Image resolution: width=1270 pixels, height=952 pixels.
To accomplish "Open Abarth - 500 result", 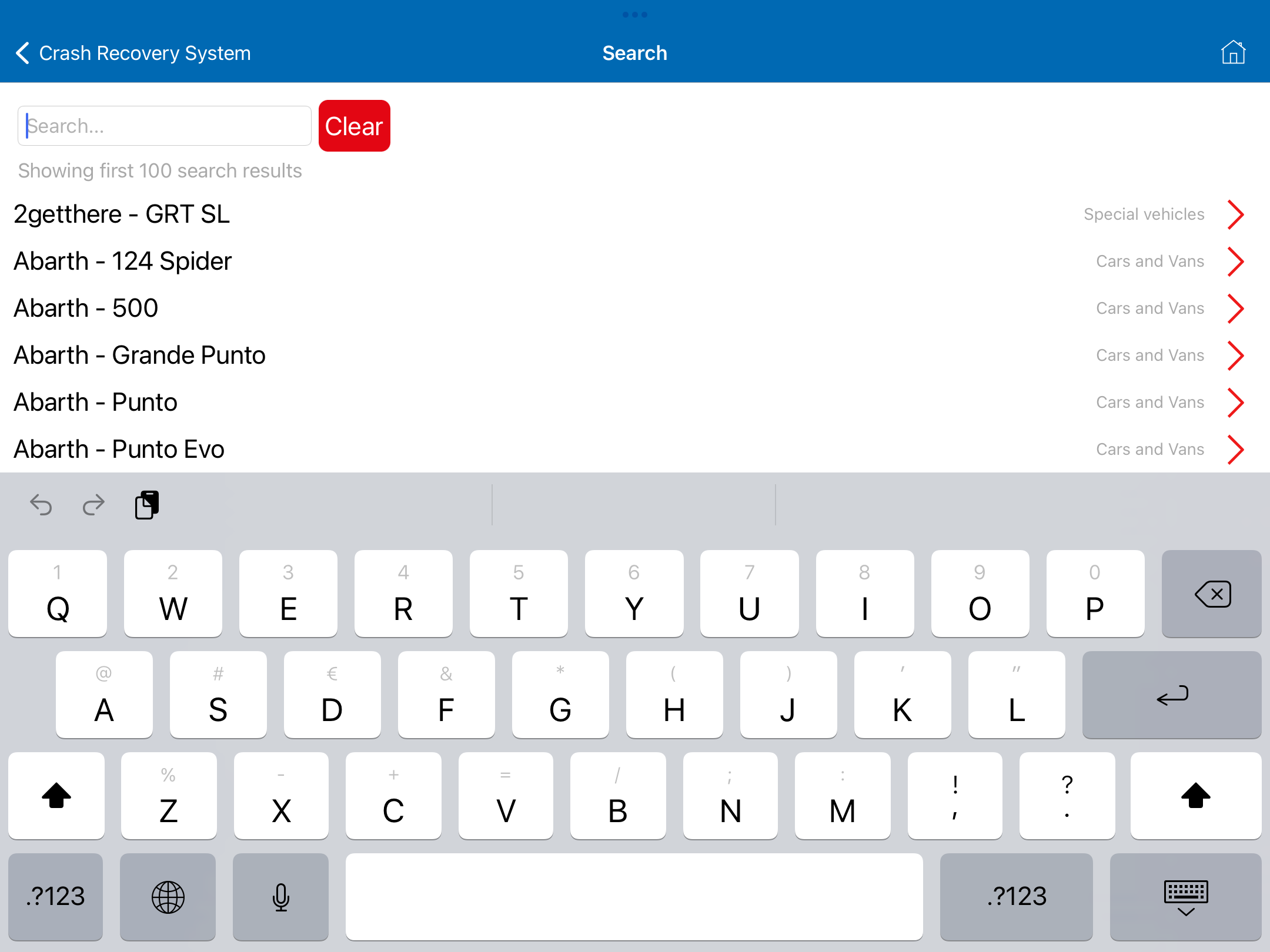I will (635, 308).
